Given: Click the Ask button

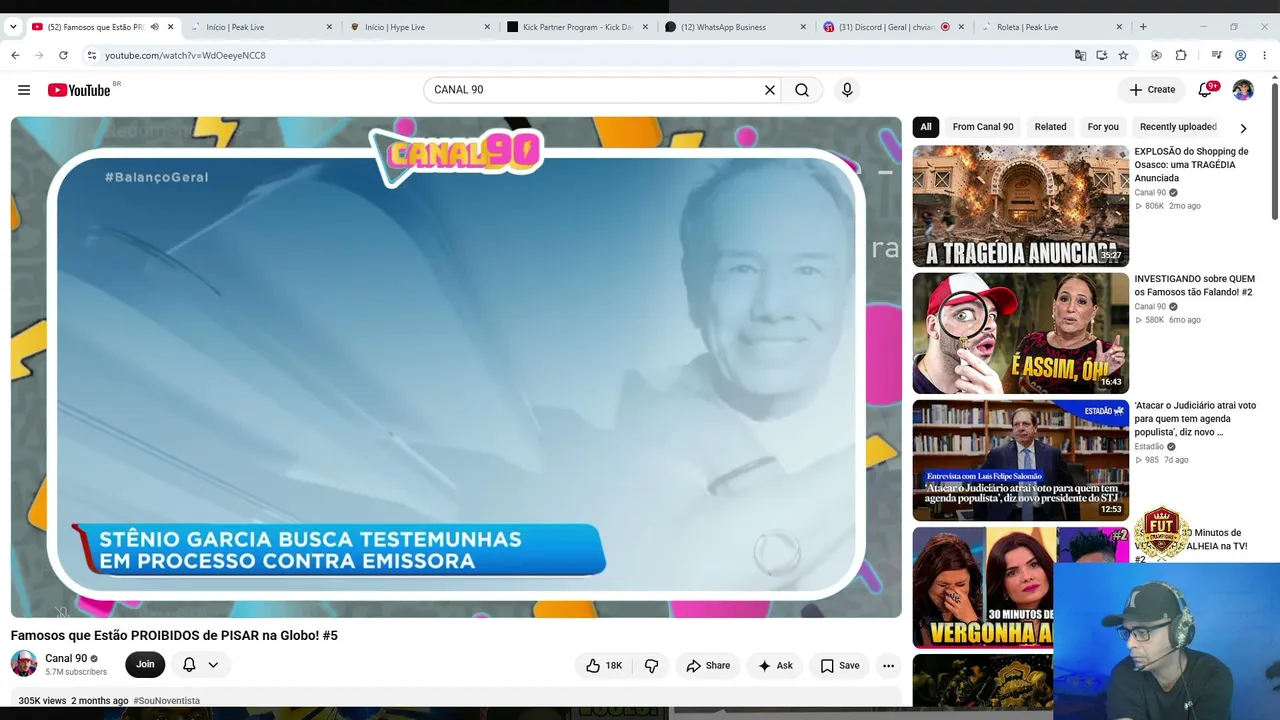Looking at the screenshot, I should coord(775,665).
